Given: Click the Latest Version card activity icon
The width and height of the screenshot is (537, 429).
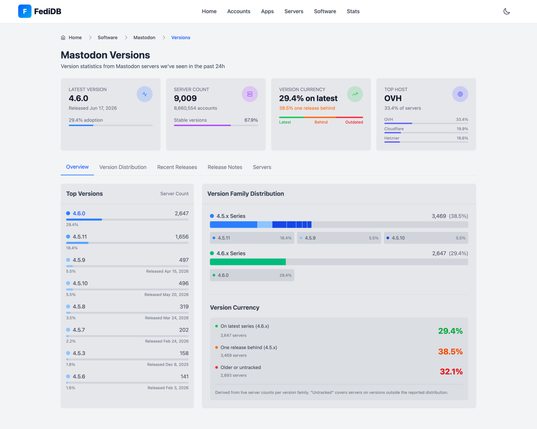Looking at the screenshot, I should click(x=145, y=94).
